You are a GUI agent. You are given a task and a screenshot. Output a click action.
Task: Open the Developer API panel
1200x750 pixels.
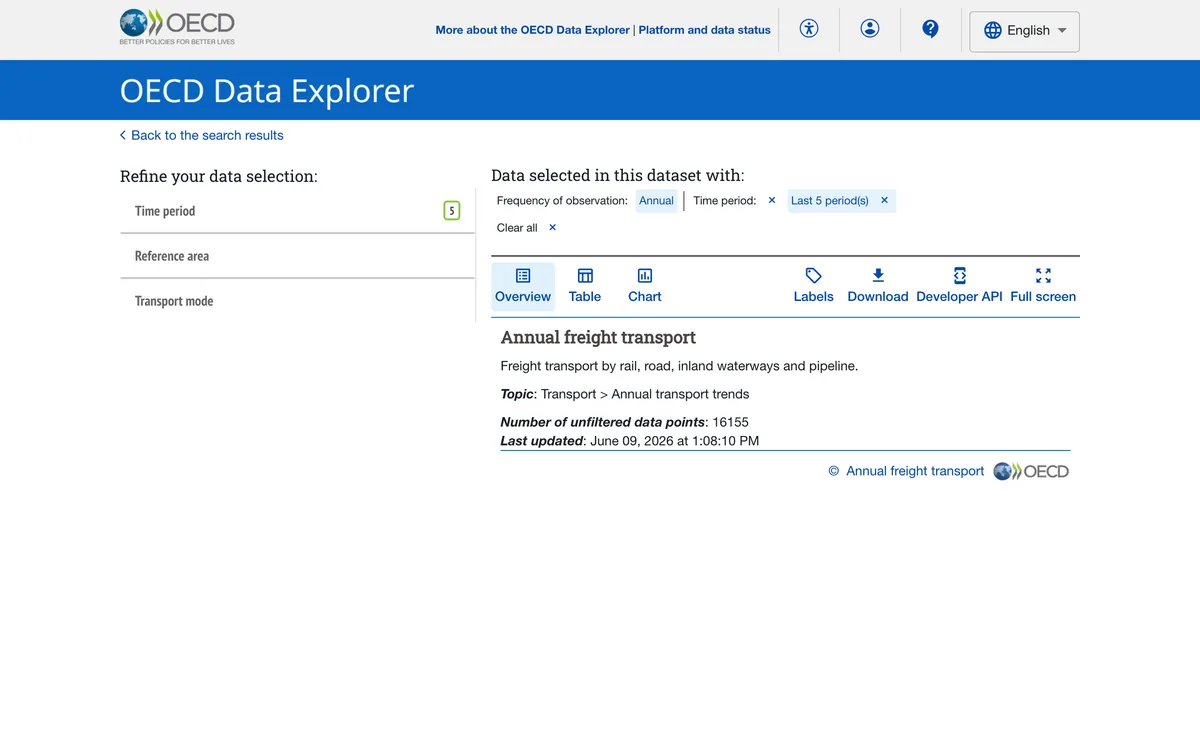click(x=959, y=285)
